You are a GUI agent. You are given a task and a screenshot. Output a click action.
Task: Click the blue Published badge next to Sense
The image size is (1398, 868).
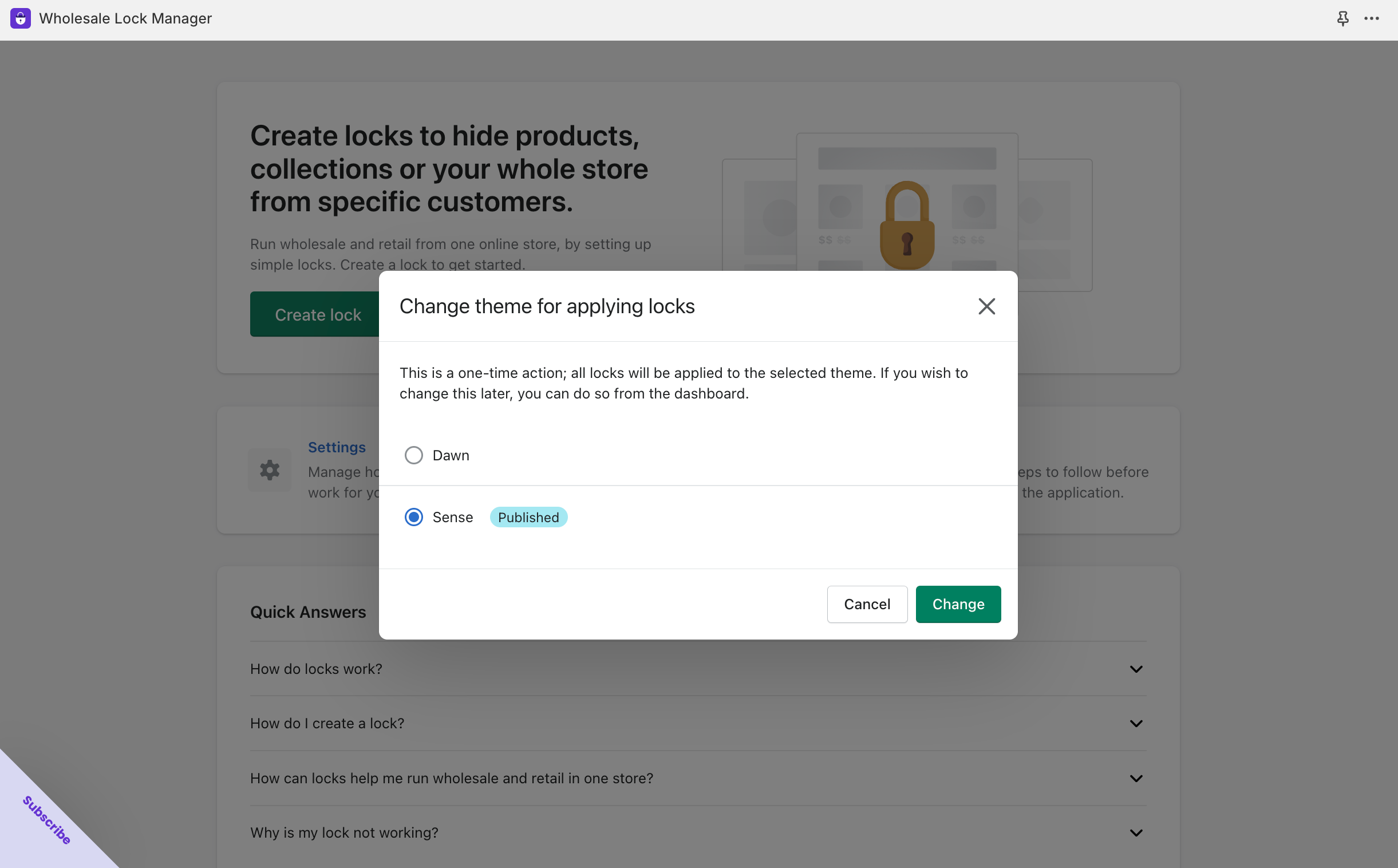coord(528,516)
